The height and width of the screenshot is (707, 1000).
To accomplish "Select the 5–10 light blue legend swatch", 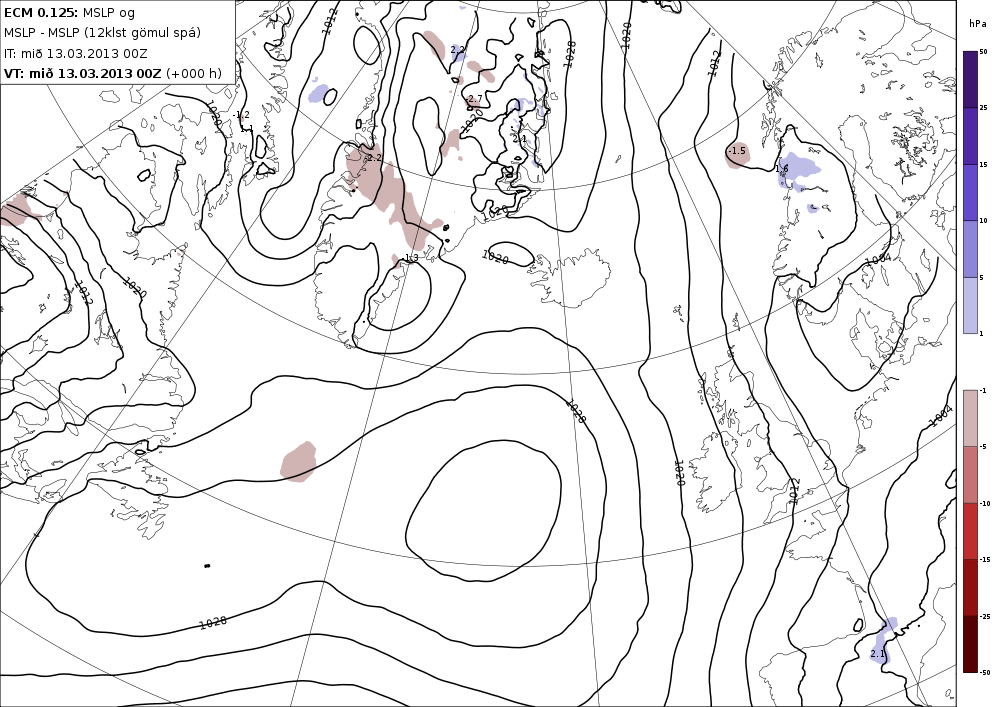I will pos(970,249).
